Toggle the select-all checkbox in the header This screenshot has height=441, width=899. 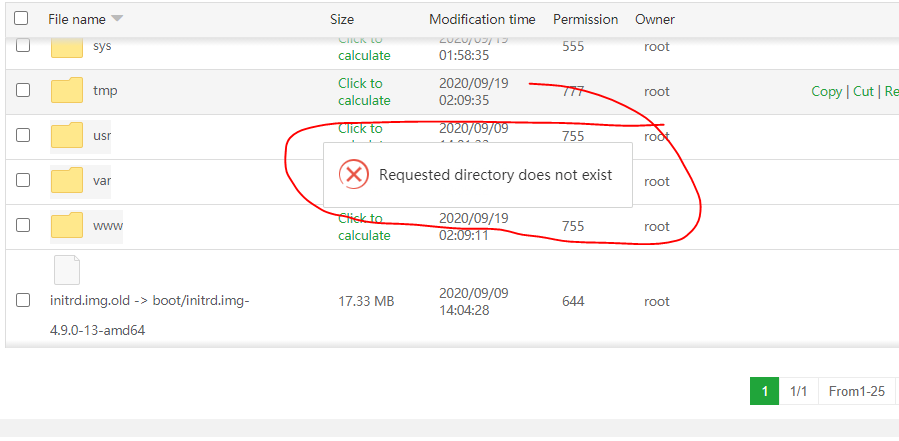pos(21,19)
